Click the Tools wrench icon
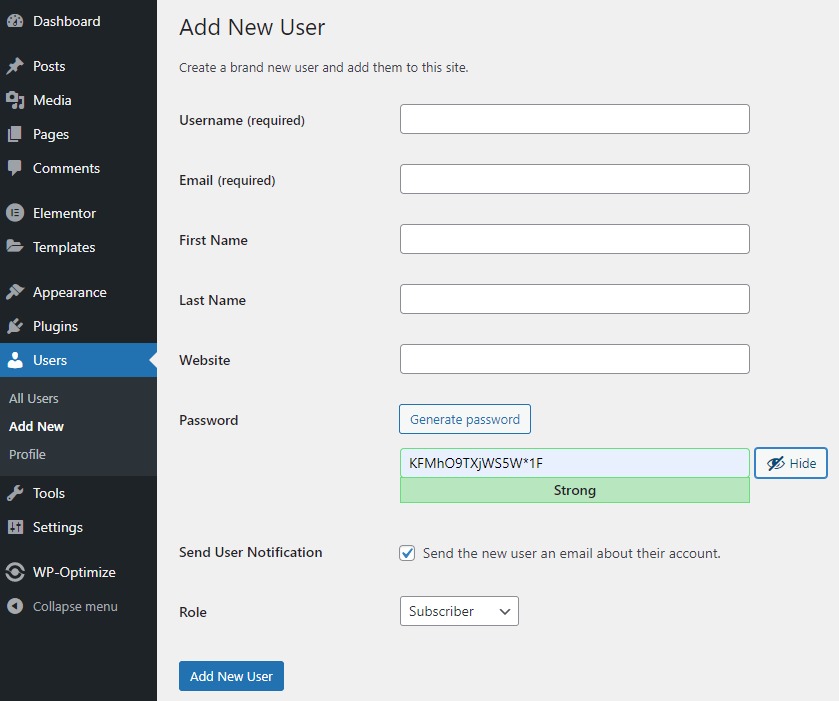 click(x=15, y=493)
